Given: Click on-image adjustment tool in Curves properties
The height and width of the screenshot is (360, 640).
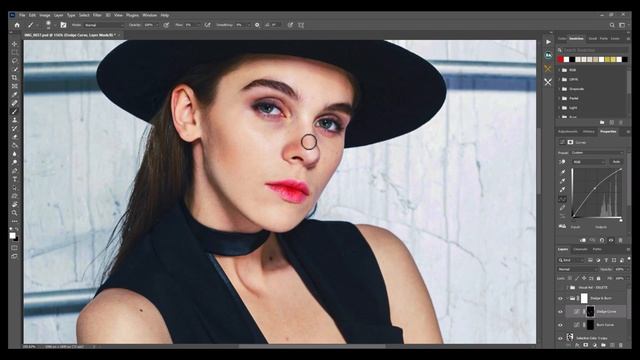Looking at the screenshot, I should (562, 162).
